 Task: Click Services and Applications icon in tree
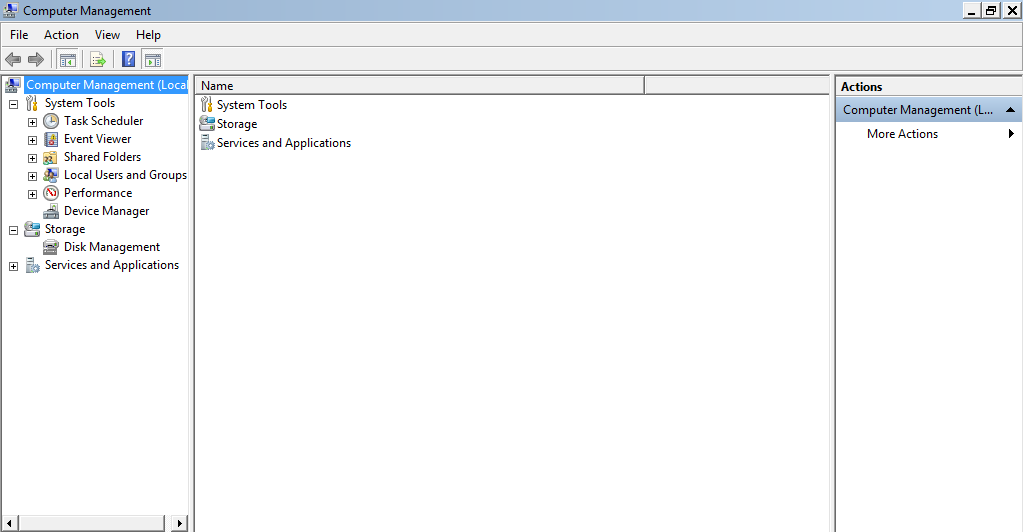point(32,265)
